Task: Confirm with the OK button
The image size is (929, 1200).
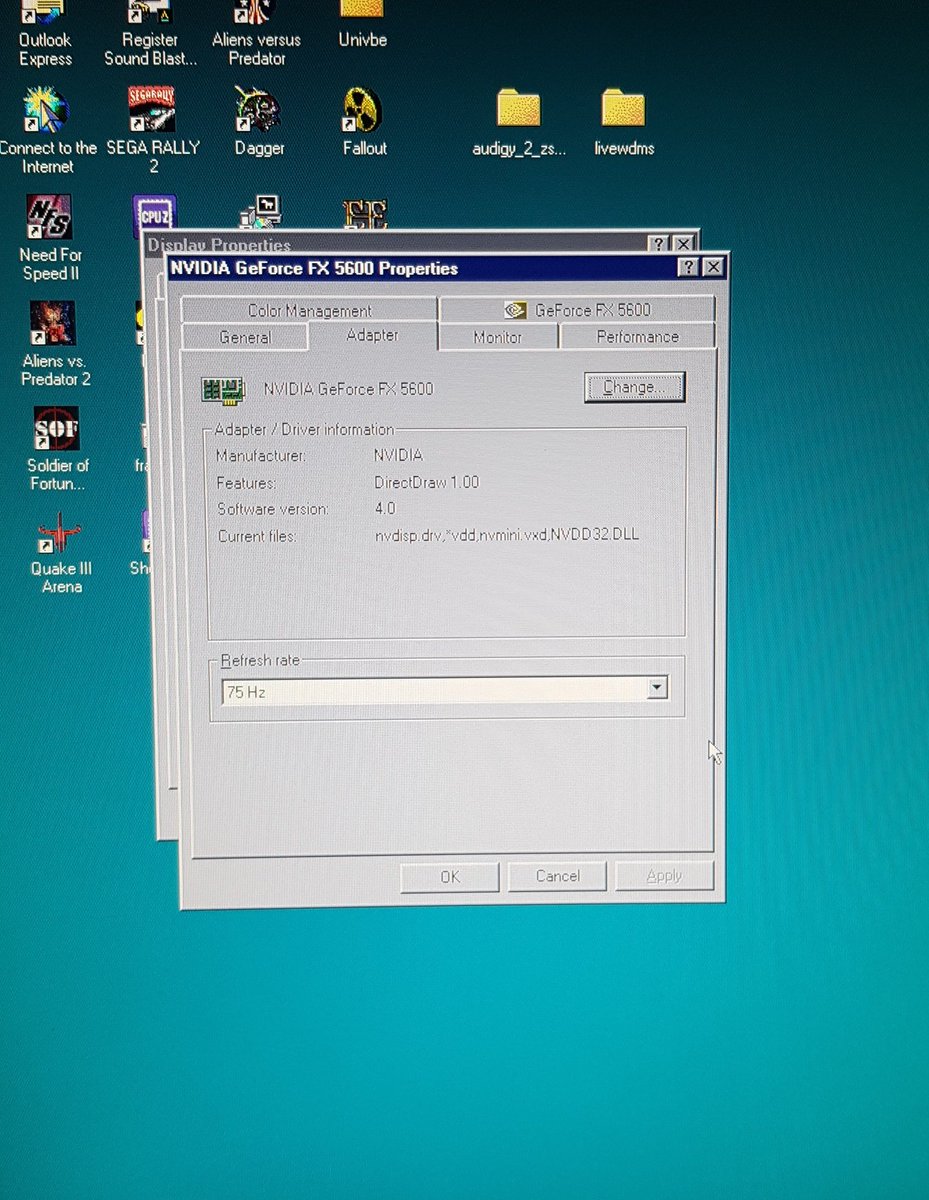Action: (450, 876)
